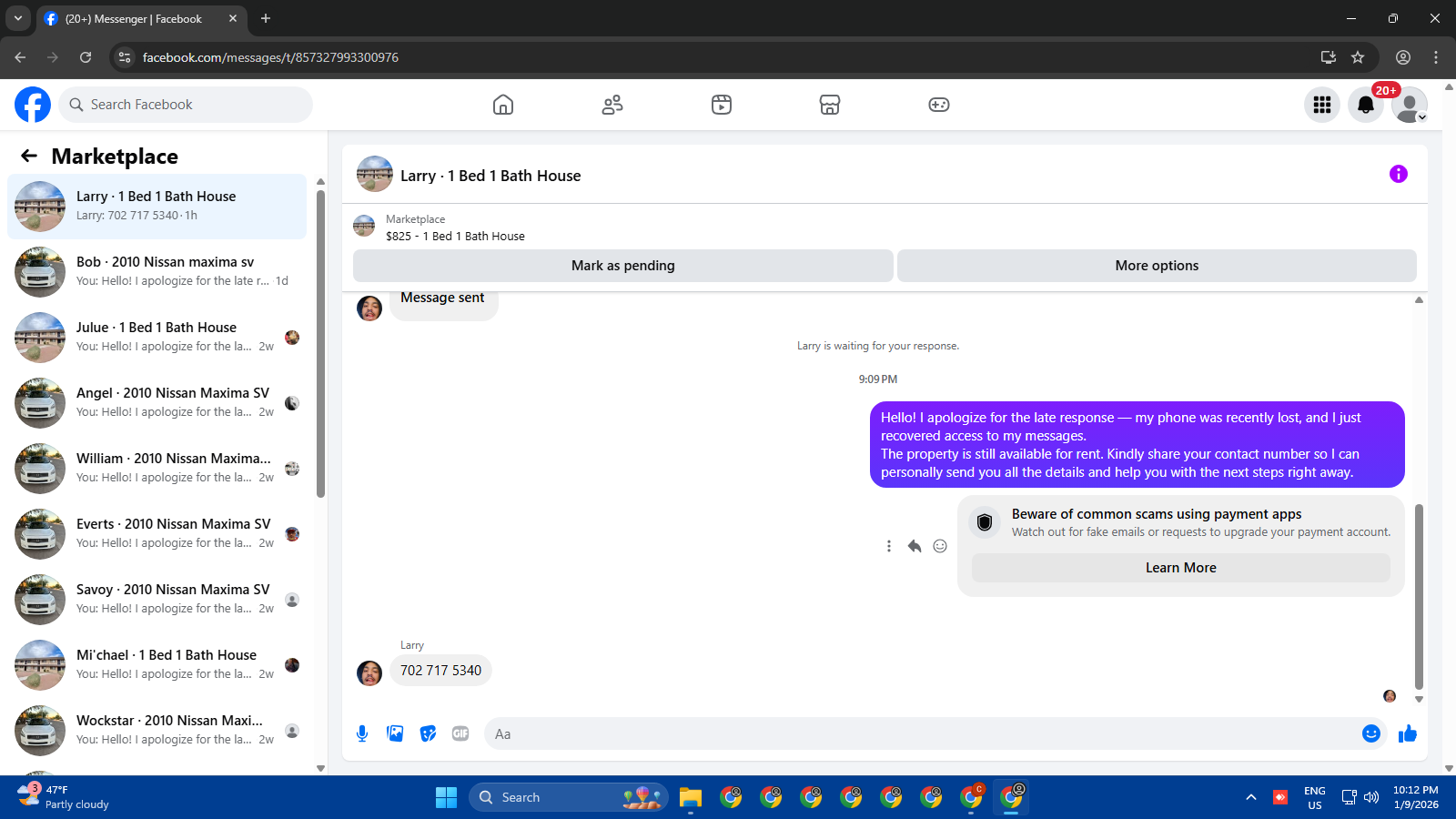Open ENG US language switcher
This screenshot has width=1456, height=819.
(1315, 797)
